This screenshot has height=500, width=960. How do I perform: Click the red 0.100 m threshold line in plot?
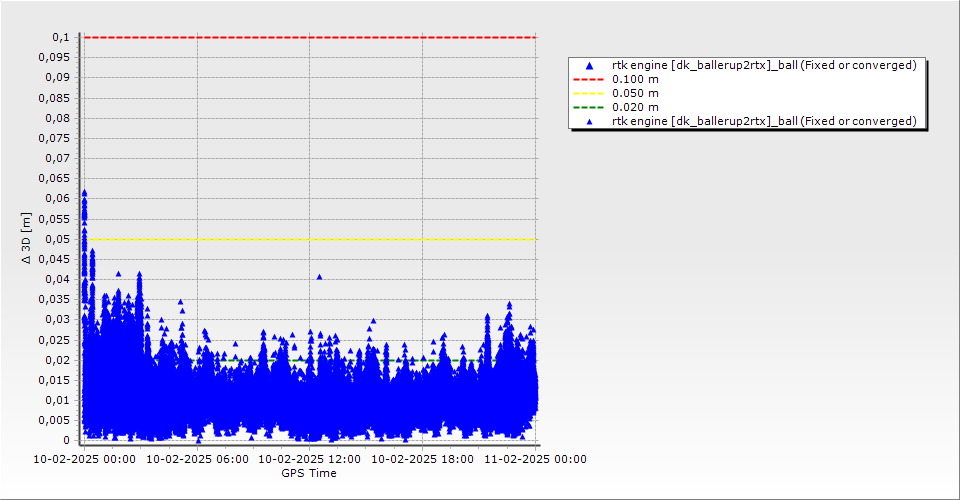[310, 37]
